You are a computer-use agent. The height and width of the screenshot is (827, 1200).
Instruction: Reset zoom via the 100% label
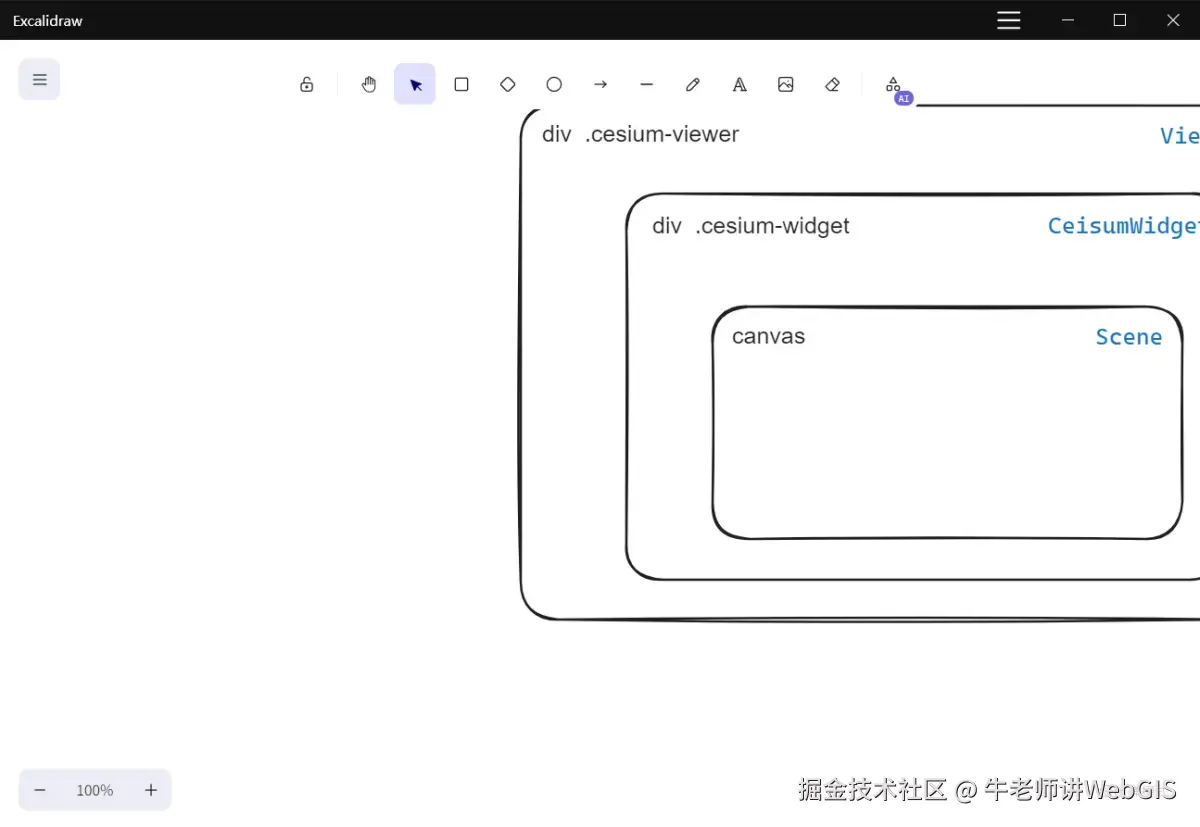click(95, 790)
